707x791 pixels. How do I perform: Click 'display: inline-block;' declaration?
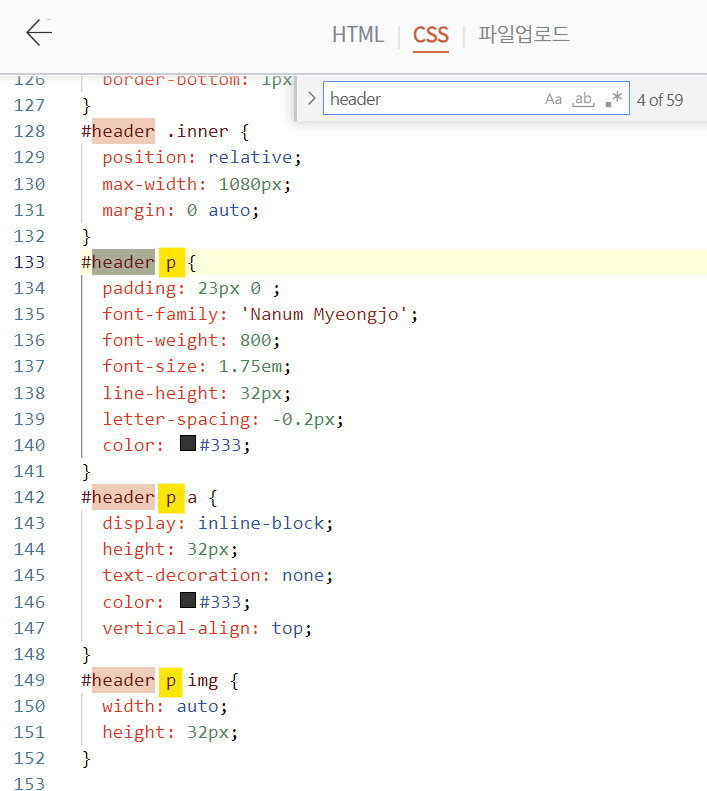pyautogui.click(x=217, y=523)
